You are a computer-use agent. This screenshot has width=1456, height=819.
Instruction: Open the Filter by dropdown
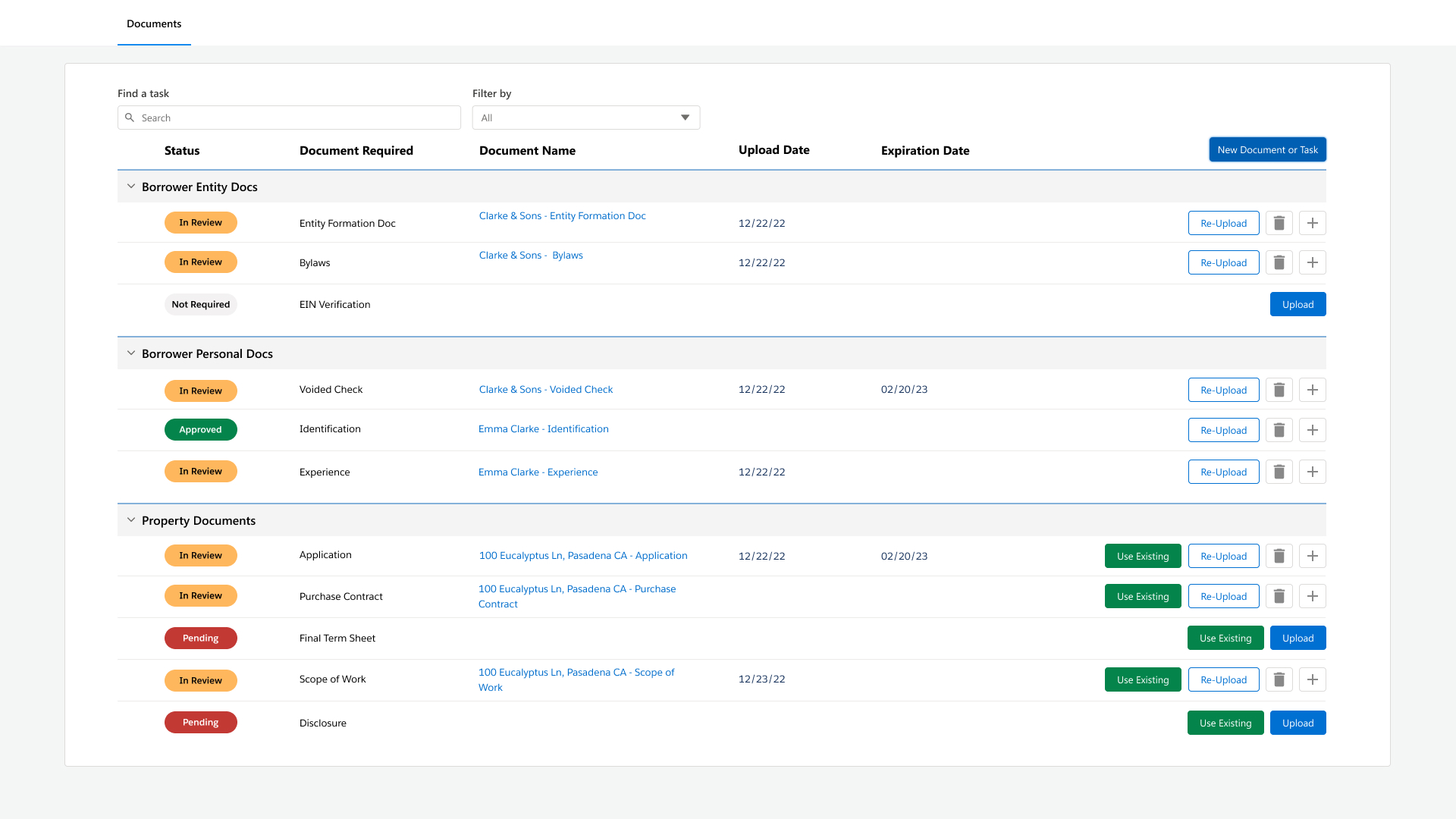pyautogui.click(x=585, y=118)
